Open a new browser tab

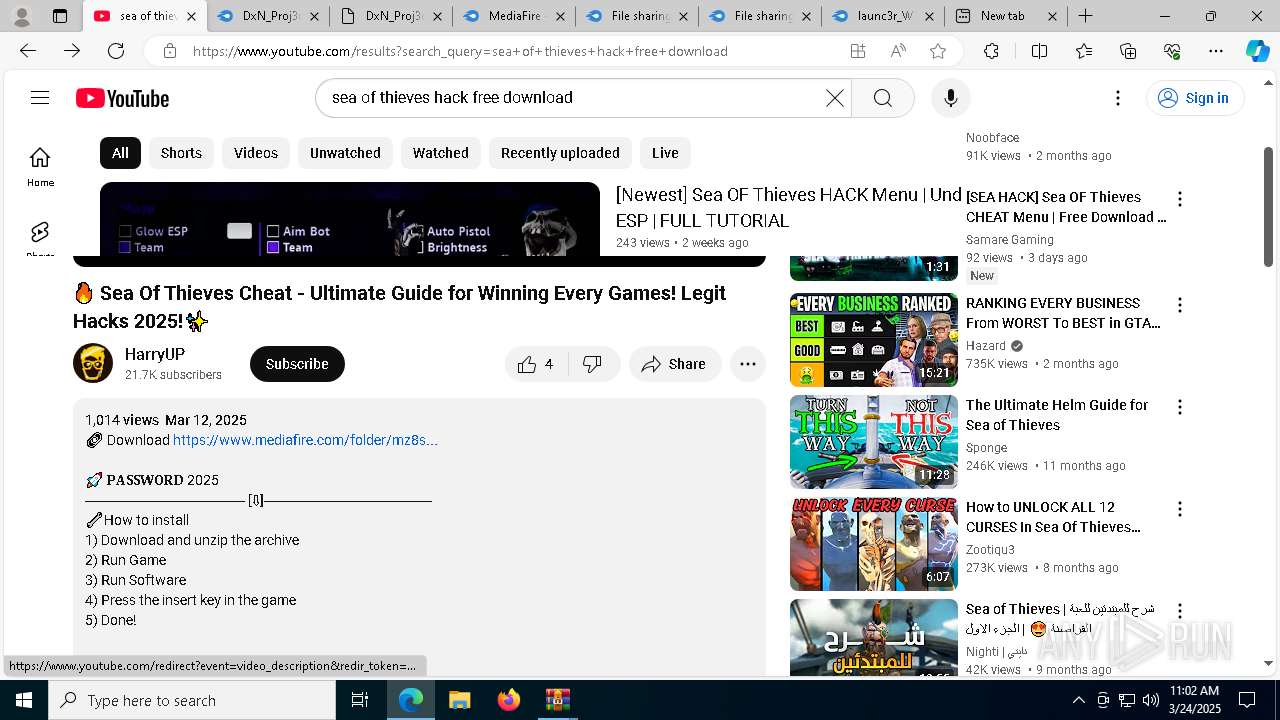click(1085, 16)
